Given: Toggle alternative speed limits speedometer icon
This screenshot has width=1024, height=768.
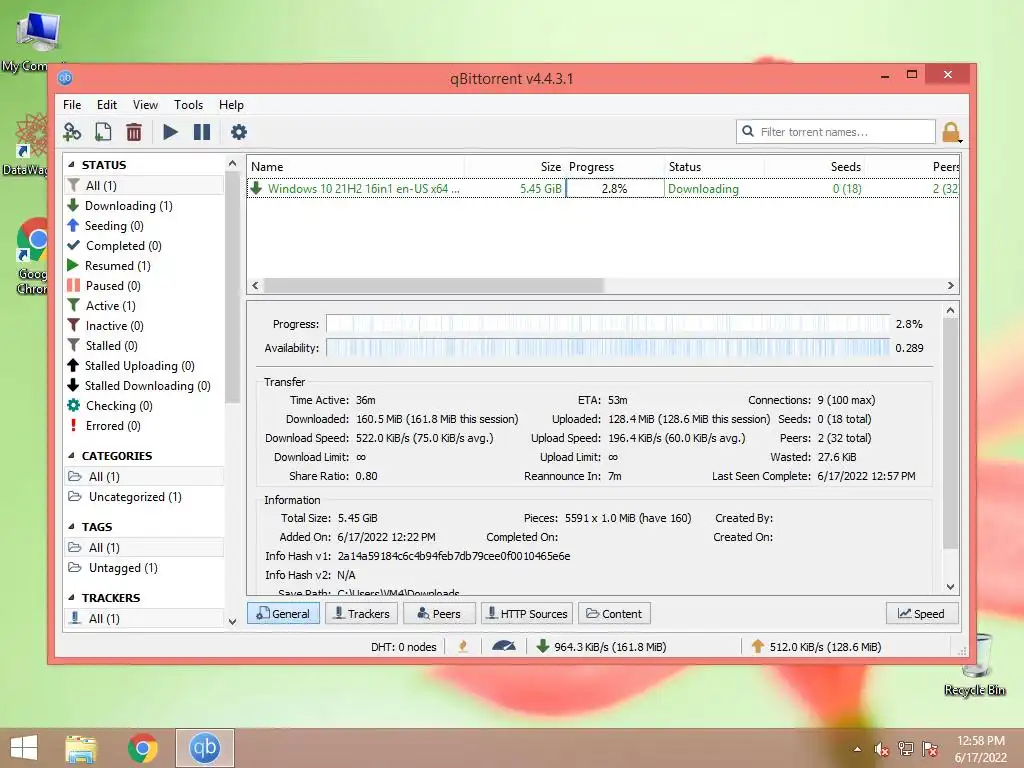Looking at the screenshot, I should pyautogui.click(x=504, y=647).
